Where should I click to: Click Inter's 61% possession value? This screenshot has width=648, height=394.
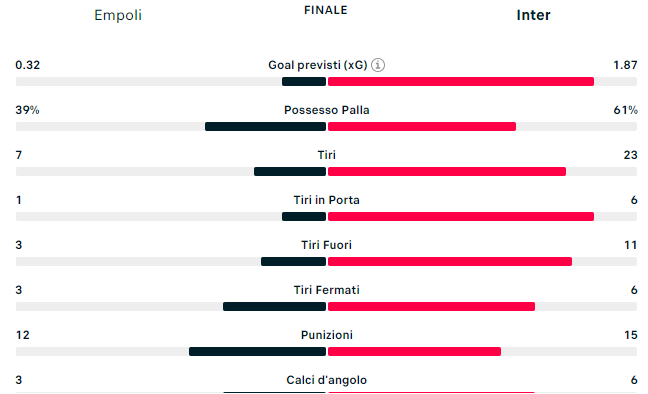625,110
